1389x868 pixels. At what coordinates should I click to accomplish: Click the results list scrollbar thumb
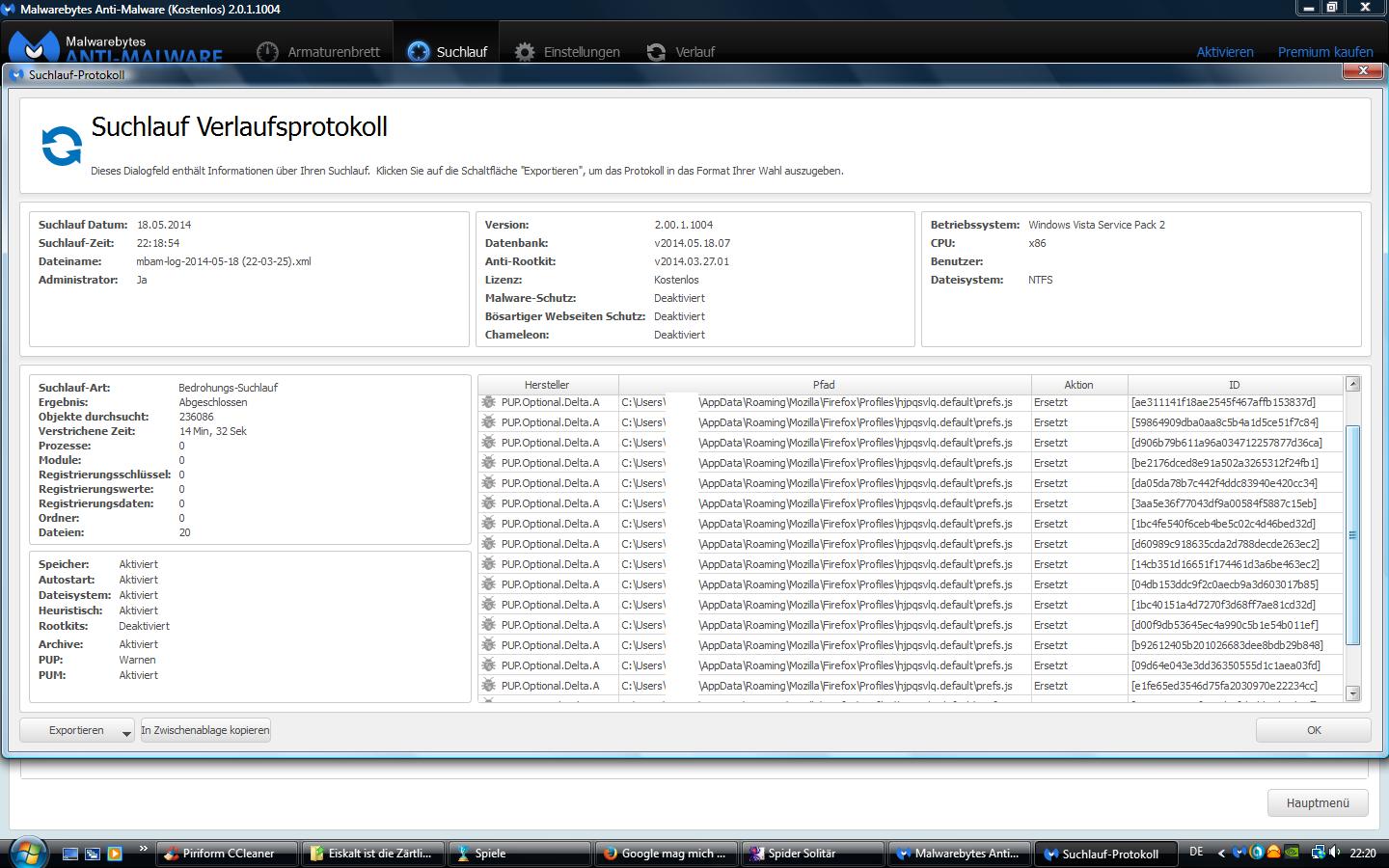click(x=1352, y=535)
